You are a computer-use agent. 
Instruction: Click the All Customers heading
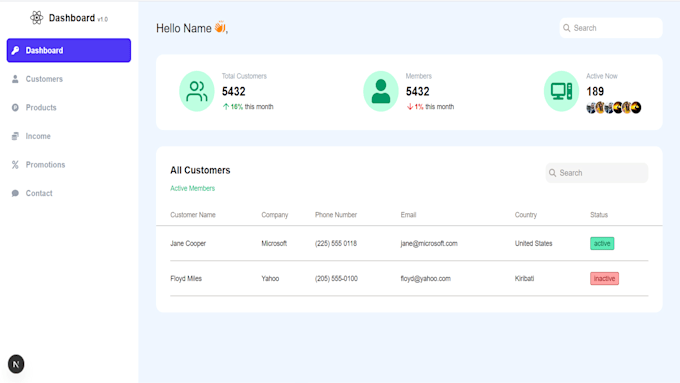pos(200,170)
